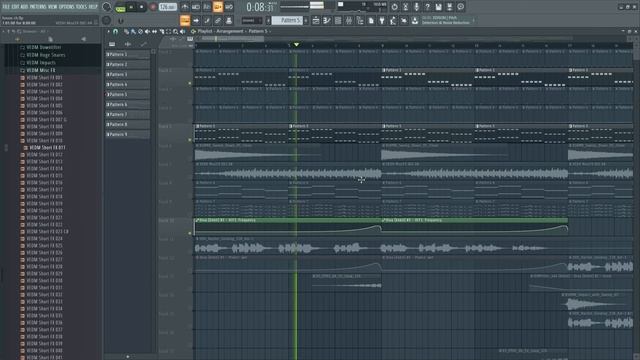Click the arrow icon beside the highlighted button
Image resolution: width=640 pixels, height=360 pixels.
196,20
